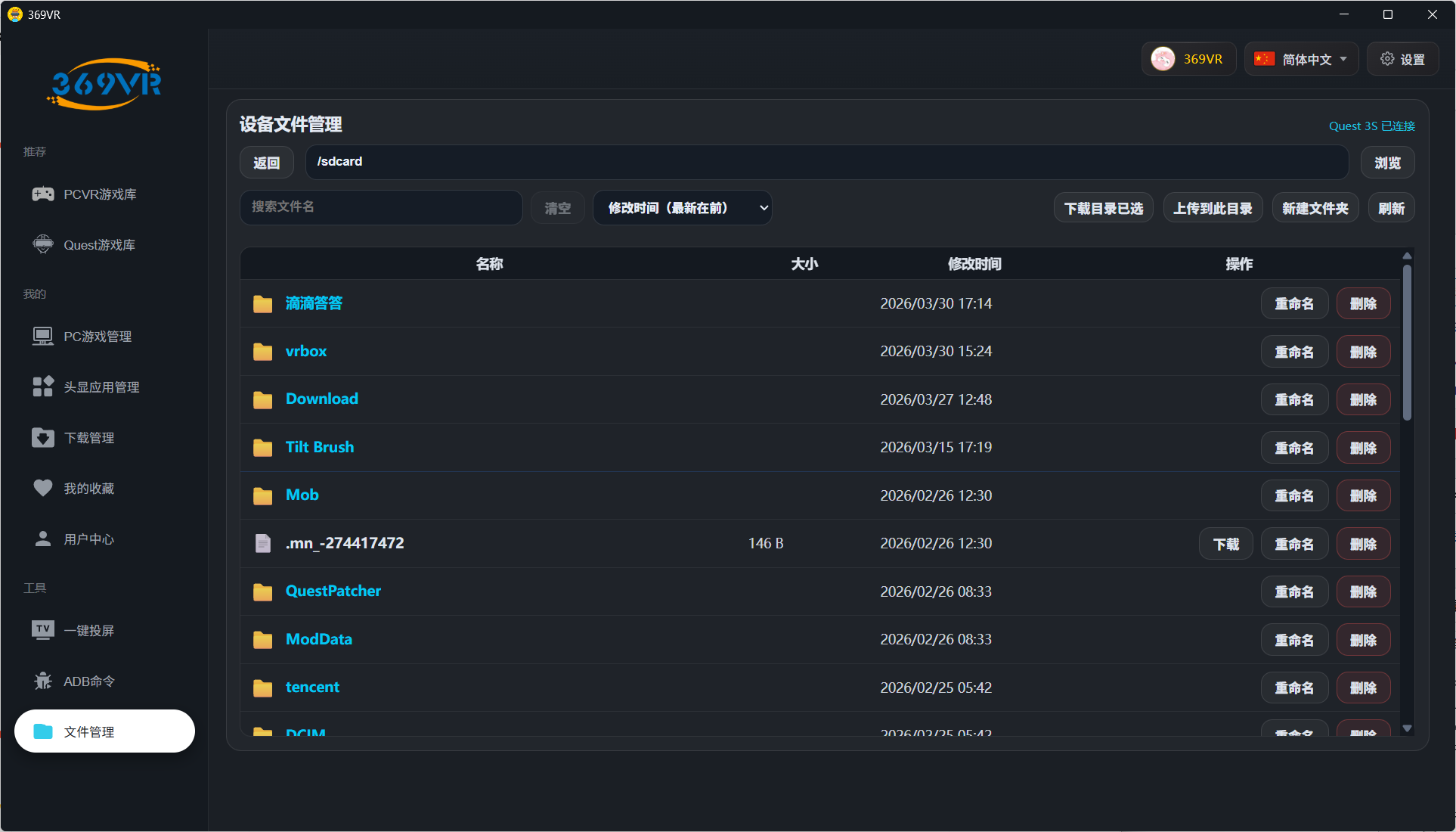1456x832 pixels.
Task: Click the download management icon
Action: point(43,437)
